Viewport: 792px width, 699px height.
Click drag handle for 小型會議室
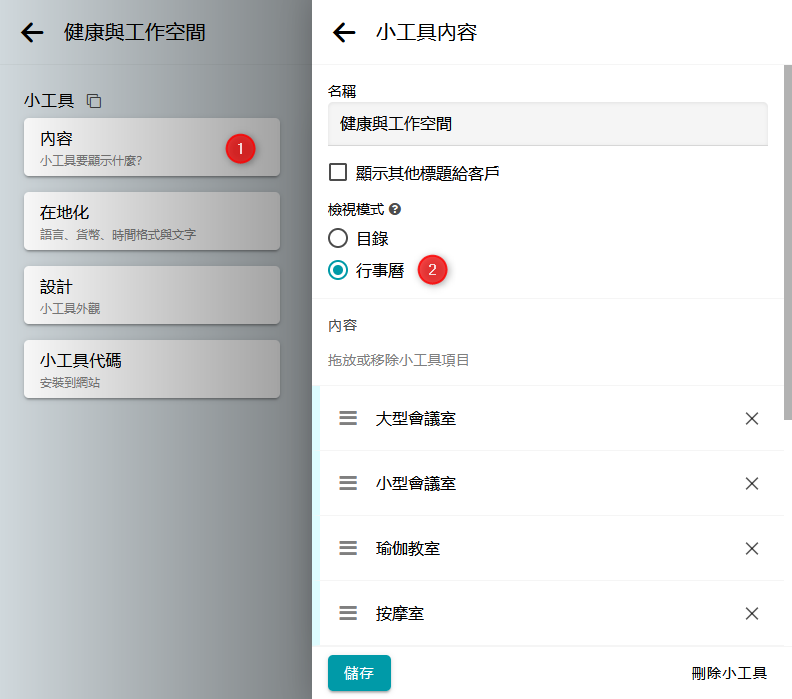348,483
